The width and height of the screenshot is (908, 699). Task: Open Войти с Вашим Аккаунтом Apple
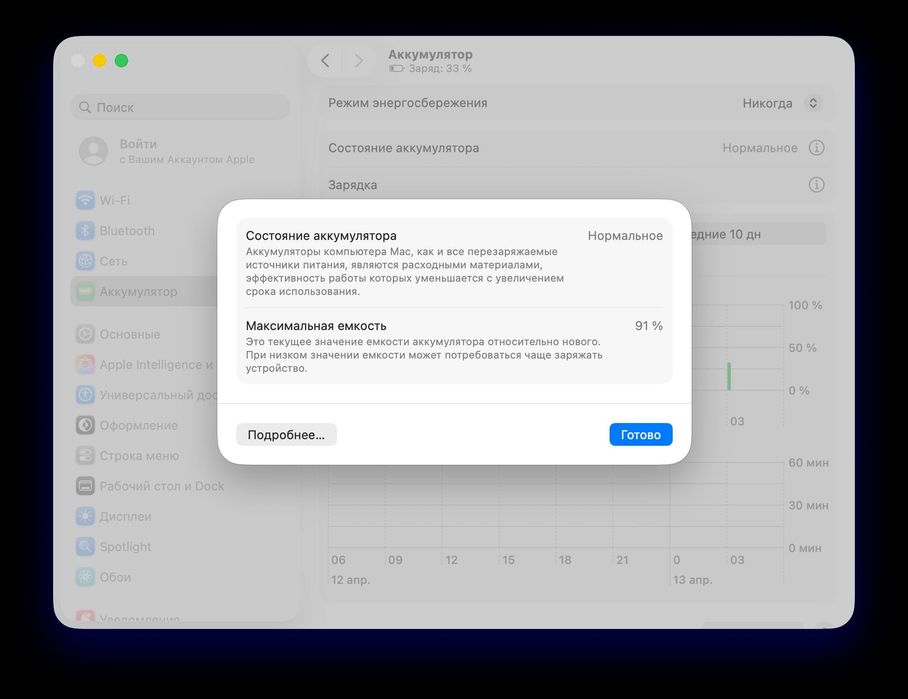tap(167, 151)
